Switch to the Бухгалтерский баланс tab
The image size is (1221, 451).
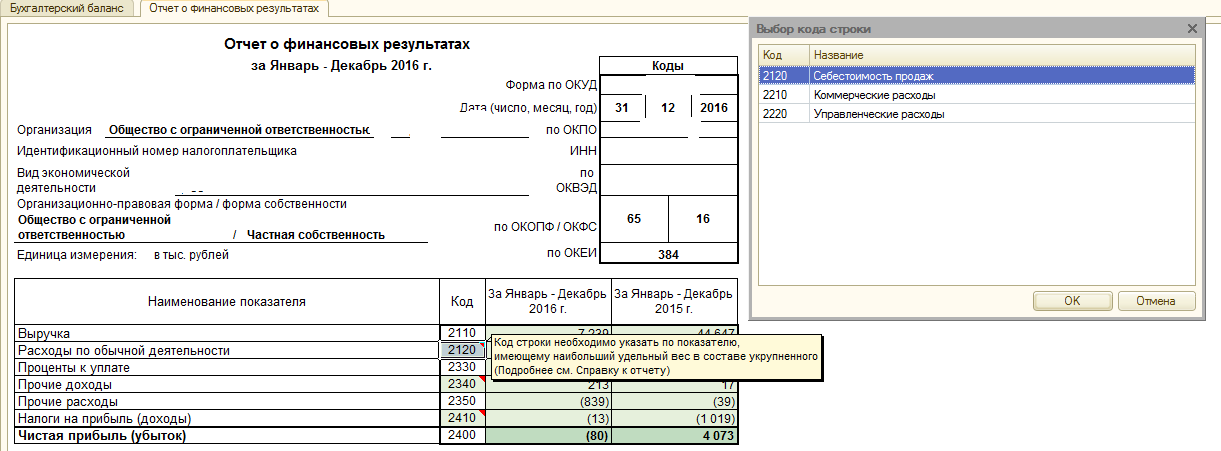(x=68, y=9)
